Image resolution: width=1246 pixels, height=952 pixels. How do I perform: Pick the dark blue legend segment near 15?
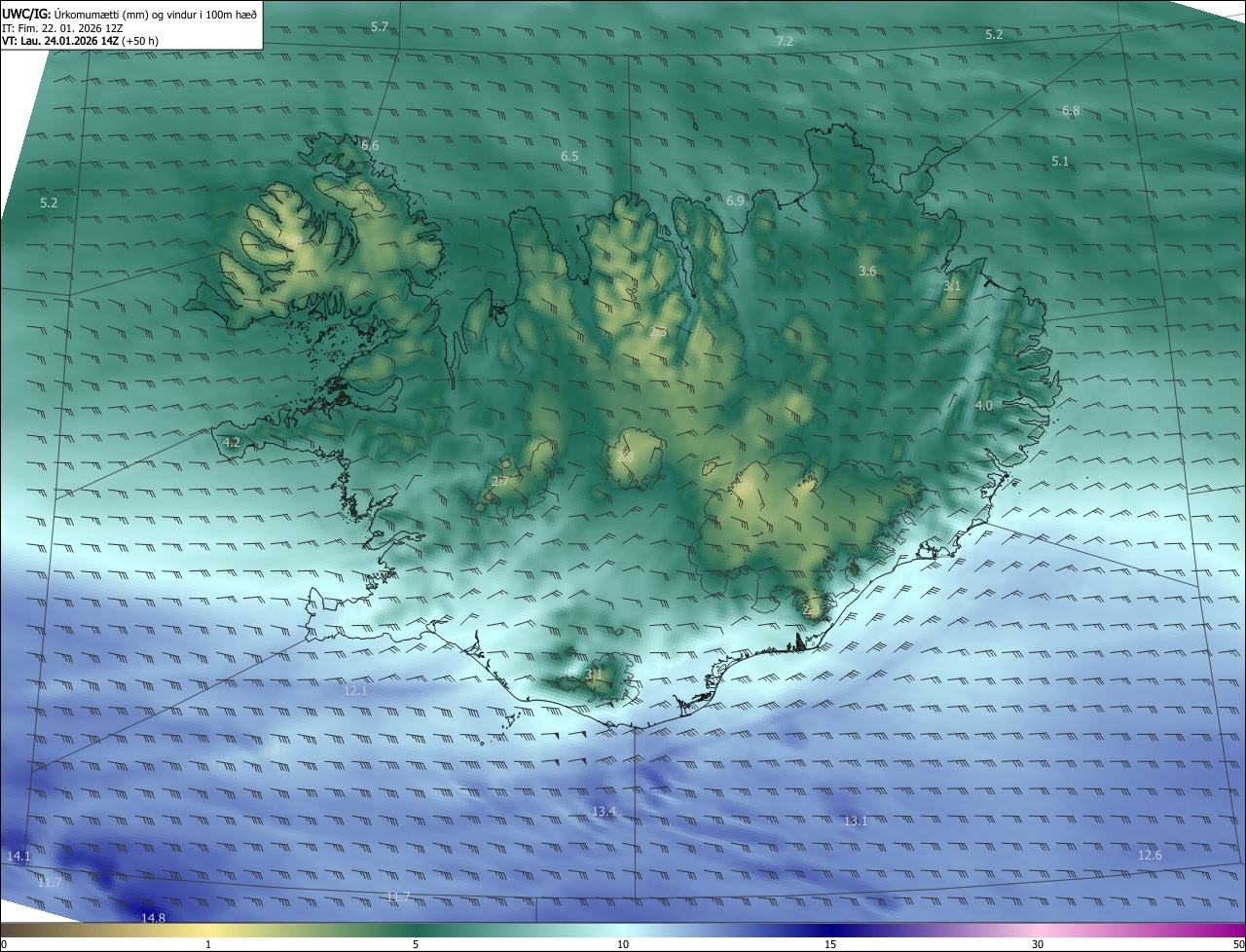tap(830, 931)
